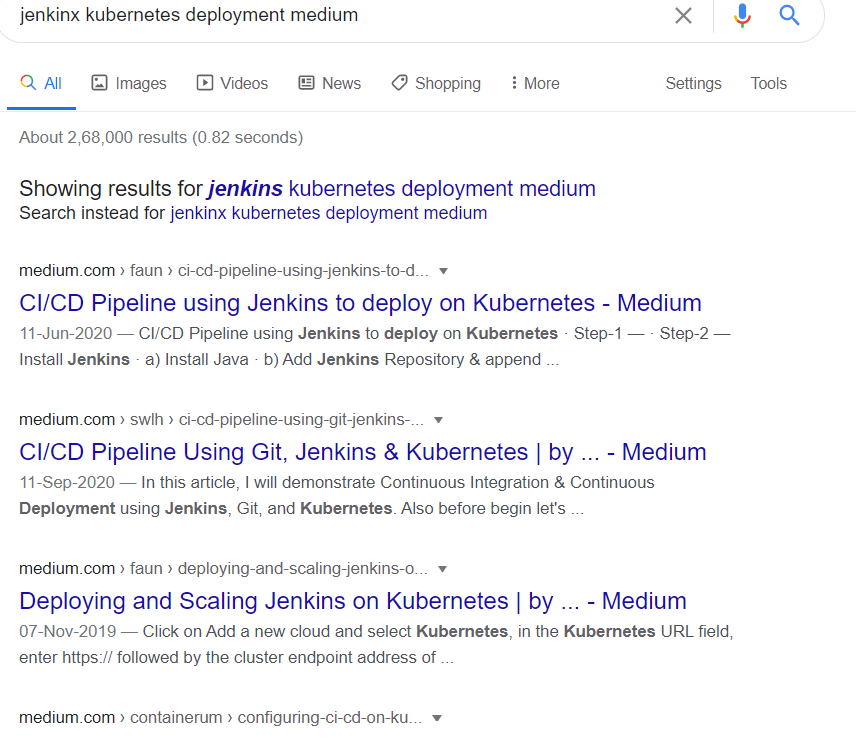Image resolution: width=856 pixels, height=741 pixels.
Task: Expand dropdown arrow beside first medium.com faun URL
Action: [444, 271]
